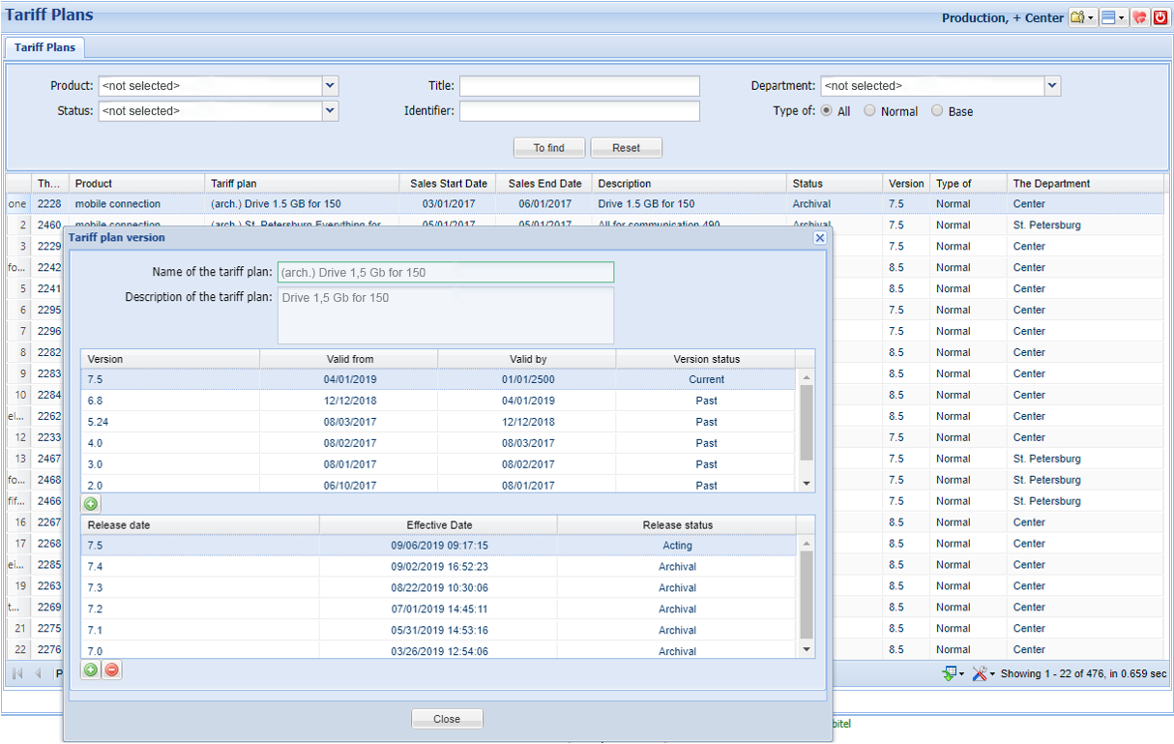
Task: Click Close in the Tariff plan version dialog
Action: tap(446, 718)
